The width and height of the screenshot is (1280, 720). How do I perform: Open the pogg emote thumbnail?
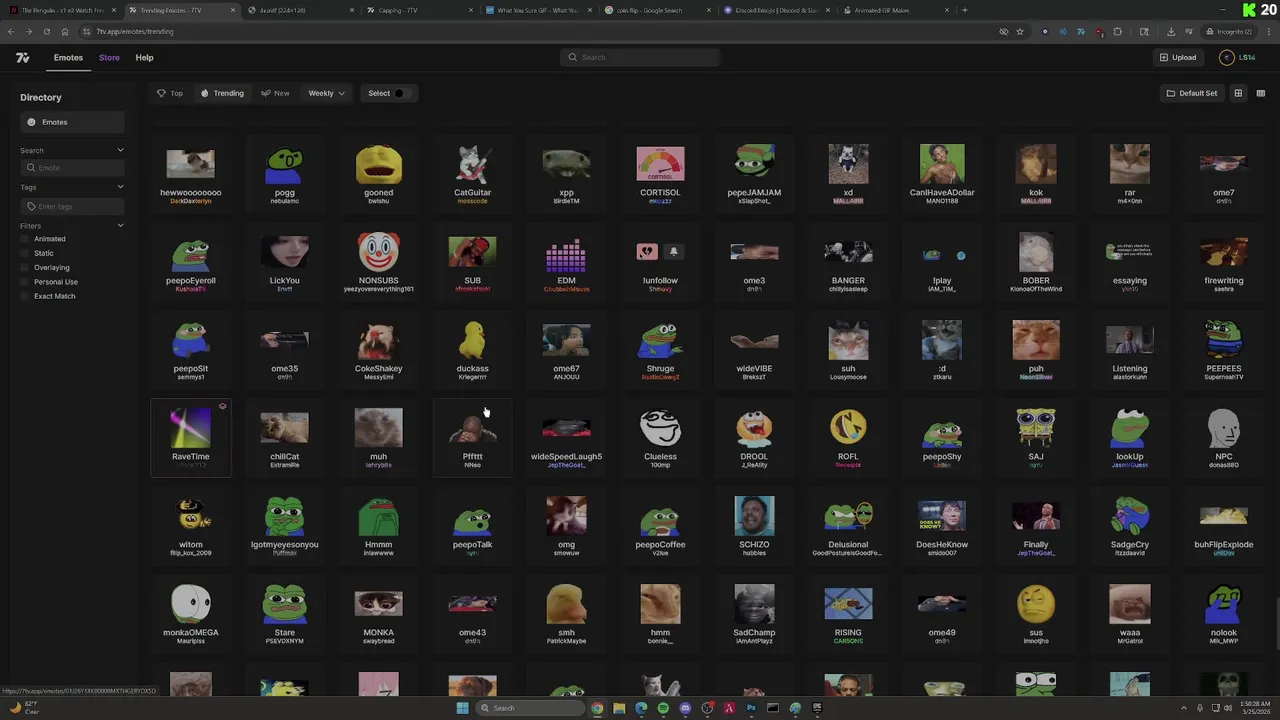[x=284, y=164]
